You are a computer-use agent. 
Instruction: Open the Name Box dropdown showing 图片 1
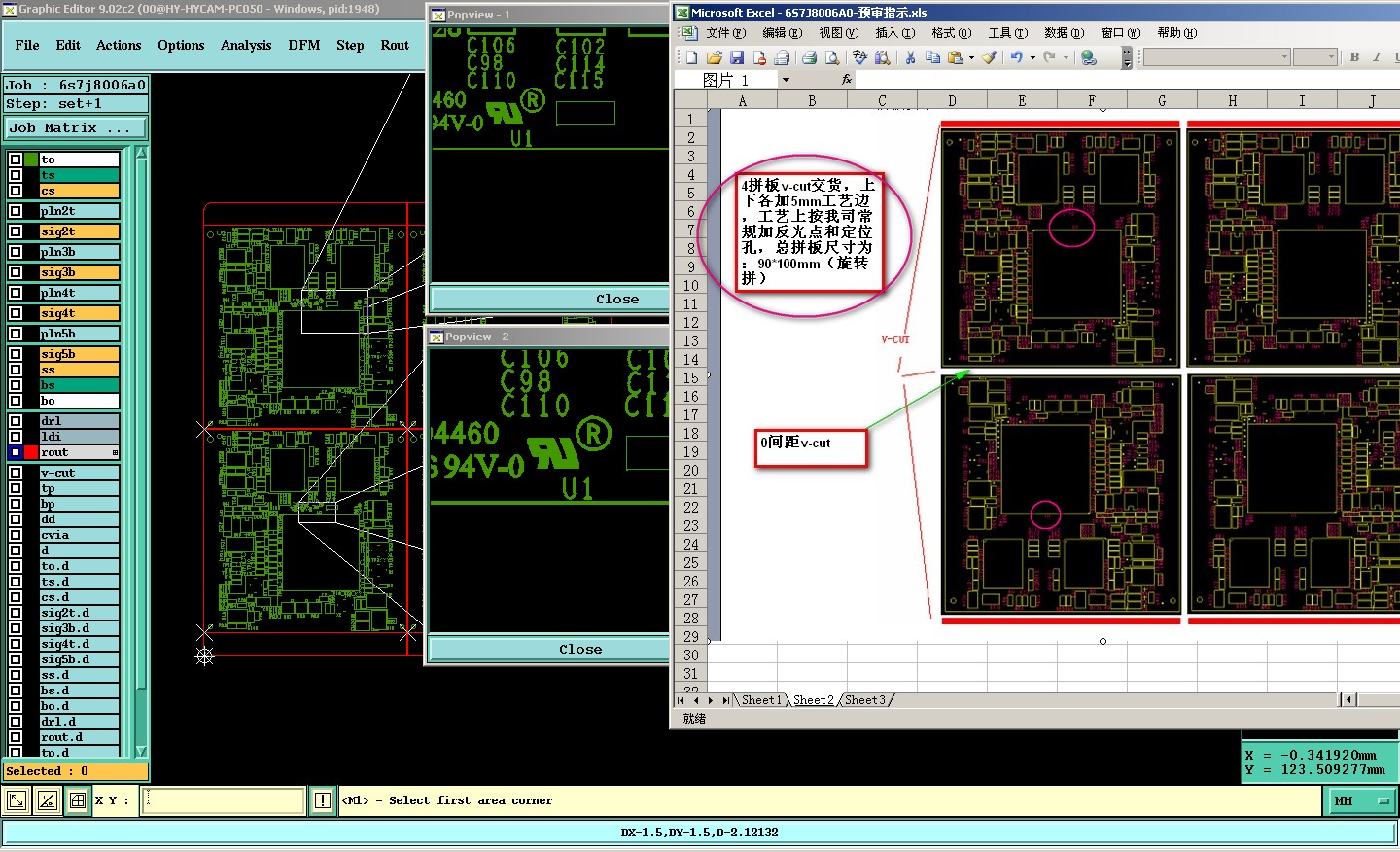pos(786,80)
